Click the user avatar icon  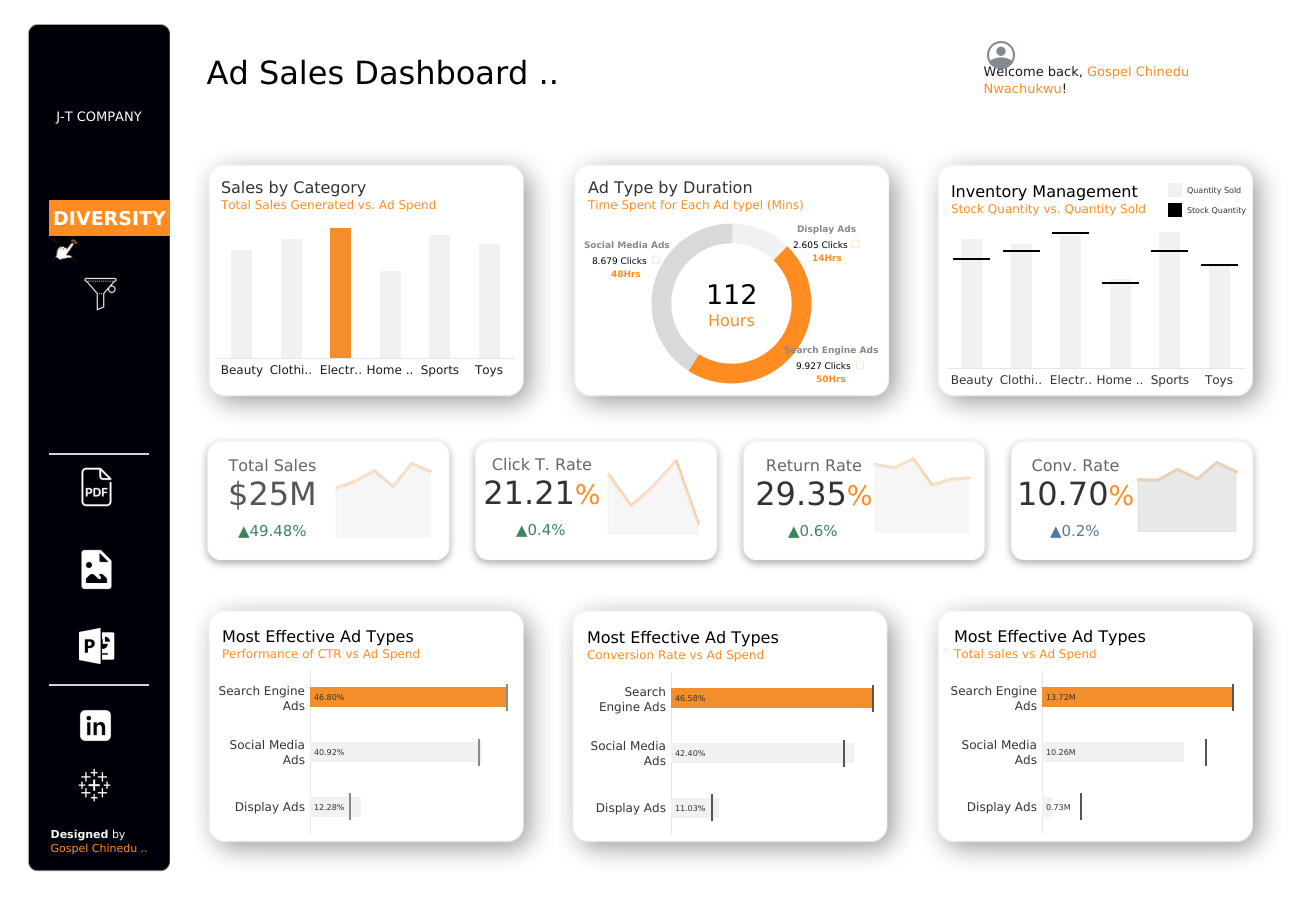pyautogui.click(x=1001, y=55)
